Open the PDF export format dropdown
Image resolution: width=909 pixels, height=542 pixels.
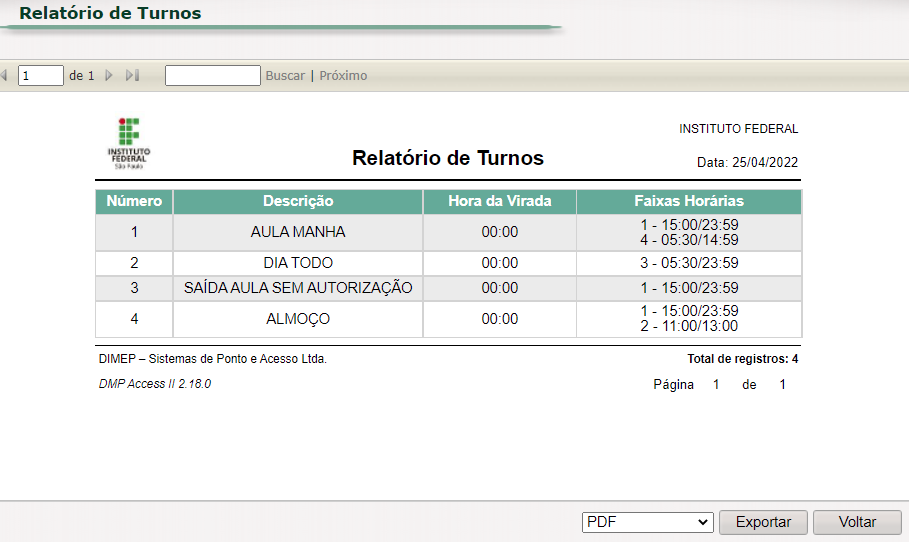[x=648, y=522]
